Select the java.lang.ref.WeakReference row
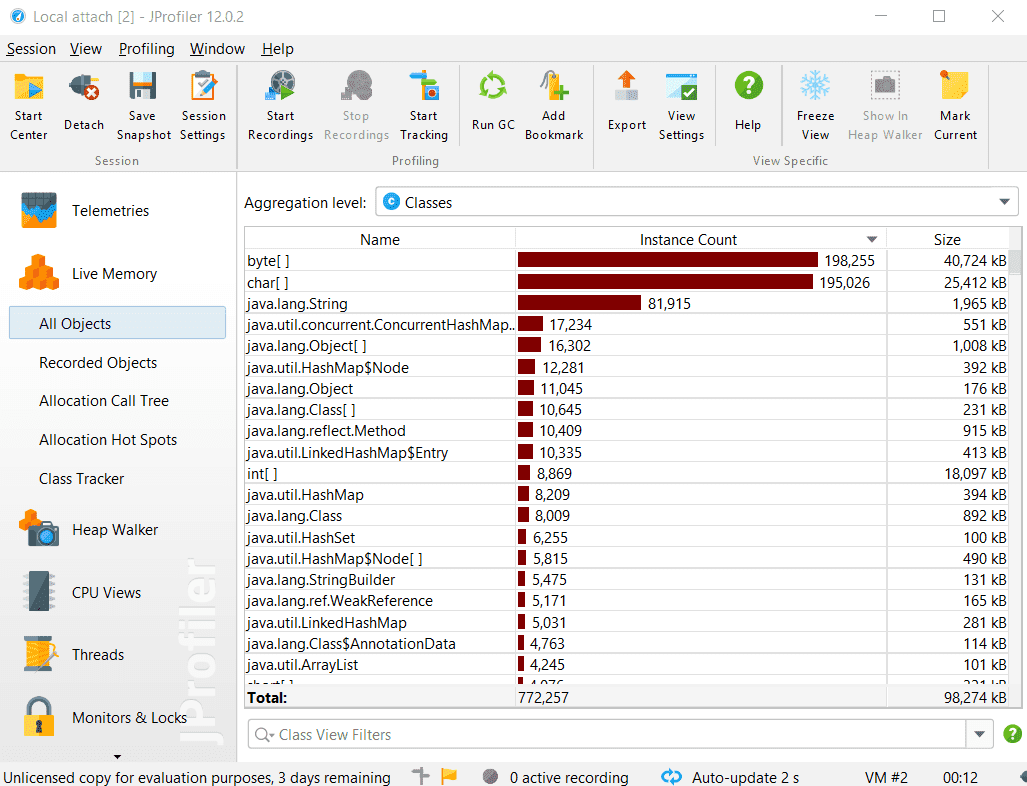The height and width of the screenshot is (786, 1027). coord(627,601)
